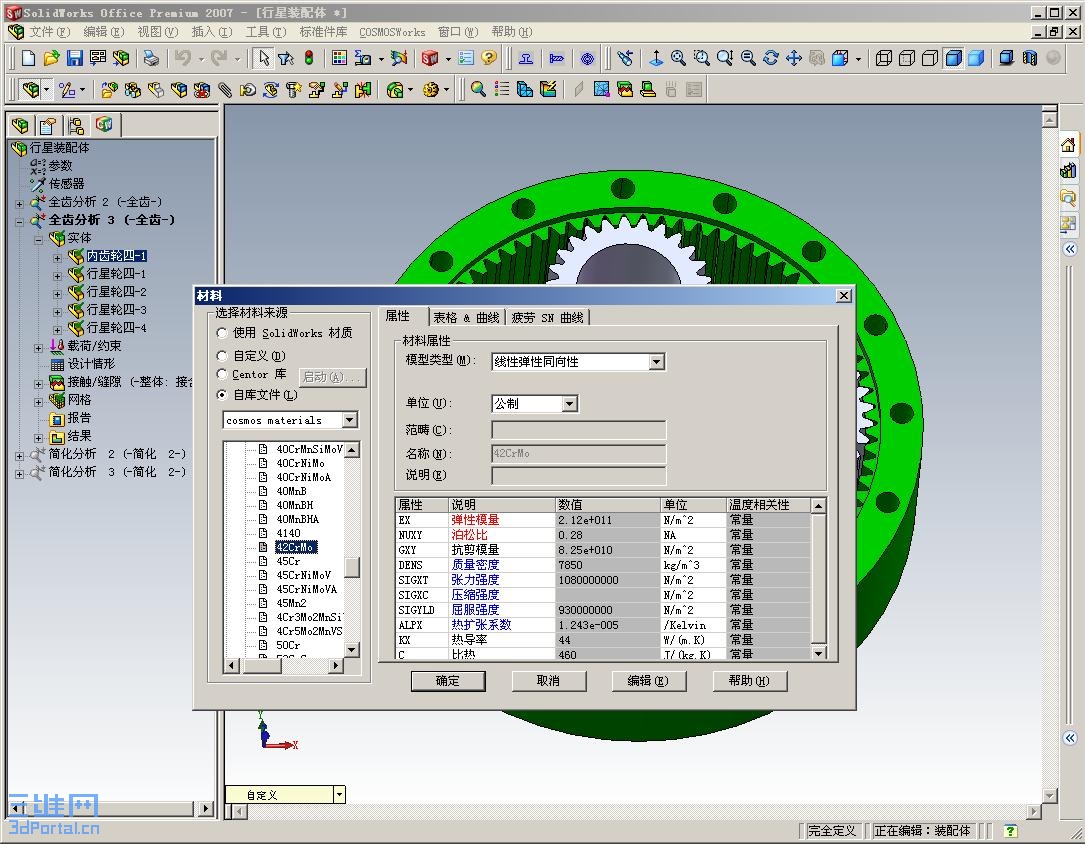Select 使用 SolidWorks 材质 radio button
The image size is (1085, 844).
click(222, 333)
